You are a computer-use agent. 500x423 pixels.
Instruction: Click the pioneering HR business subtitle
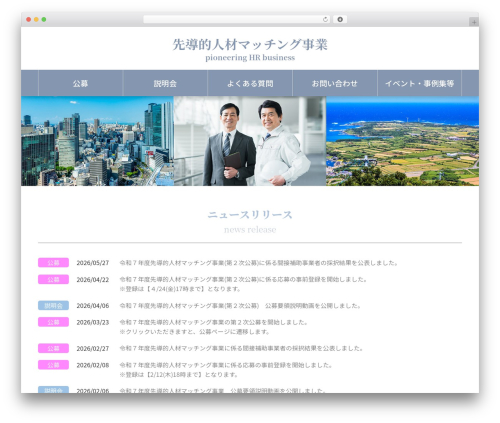[x=250, y=58]
